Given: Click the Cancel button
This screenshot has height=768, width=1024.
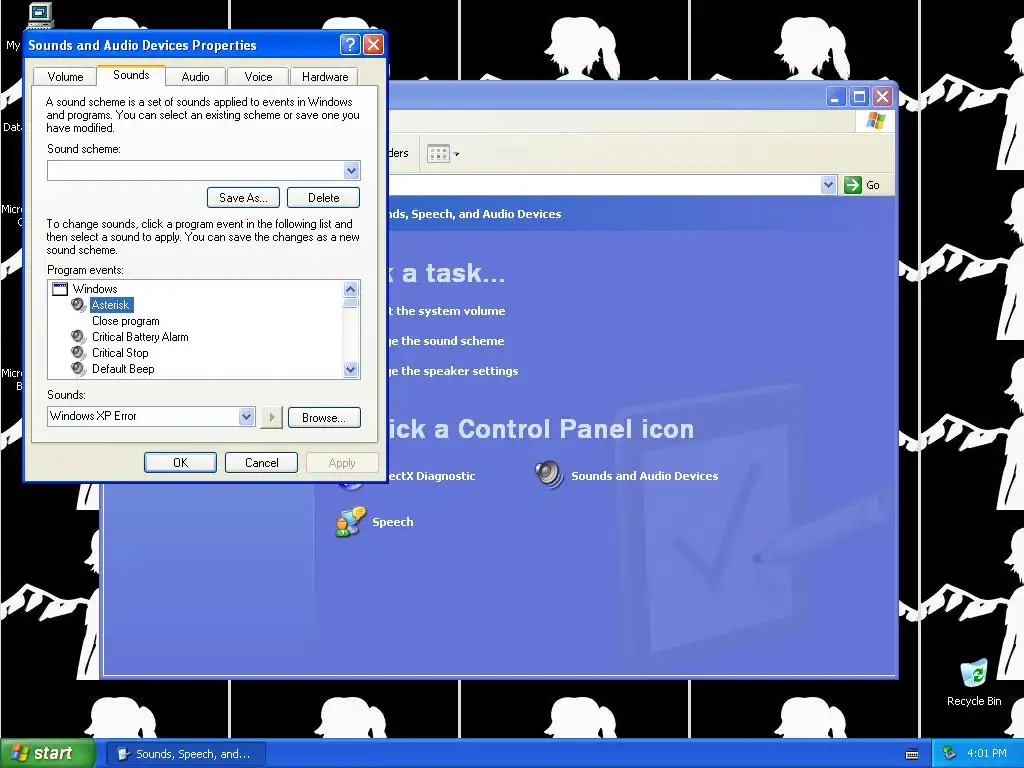Looking at the screenshot, I should (261, 462).
